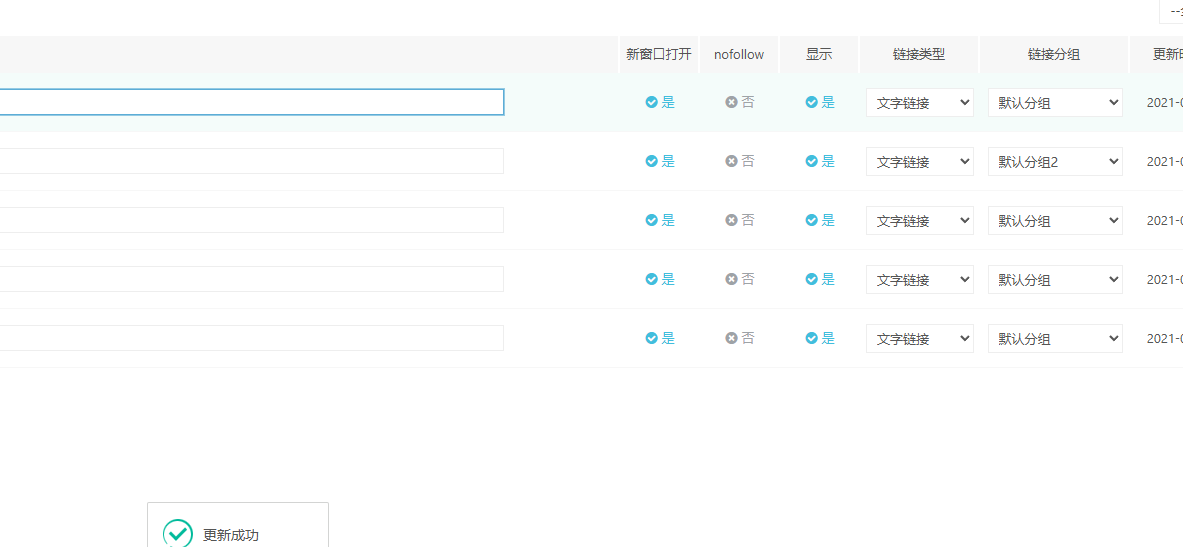Click the nofollow column header
Image resolution: width=1183 pixels, height=547 pixels.
coord(739,54)
